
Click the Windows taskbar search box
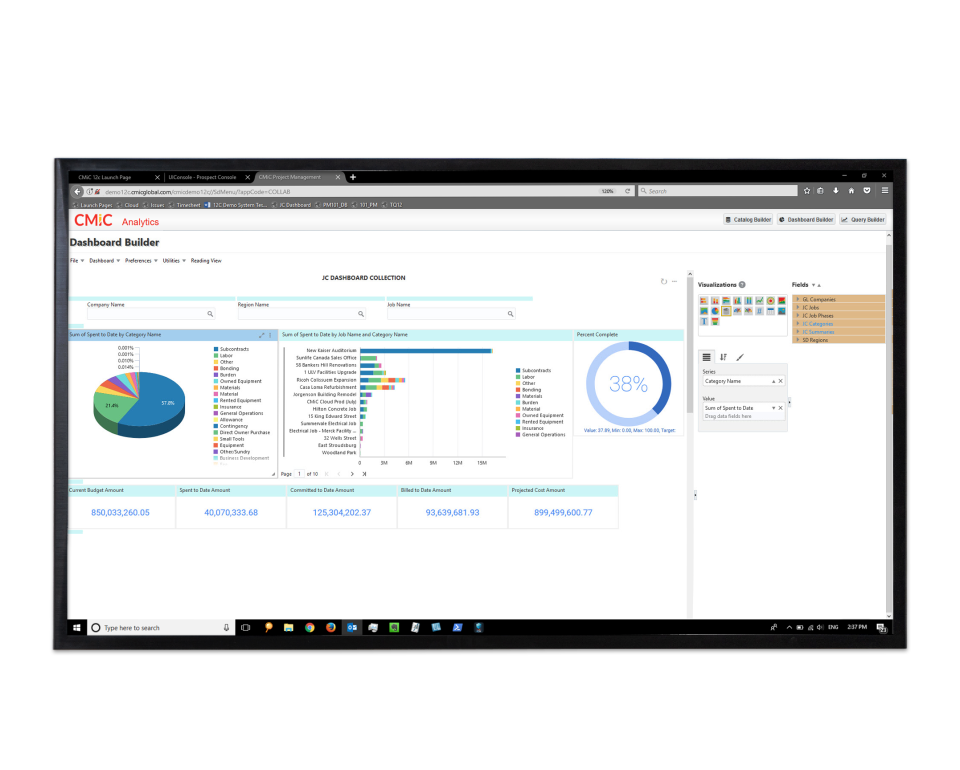161,627
